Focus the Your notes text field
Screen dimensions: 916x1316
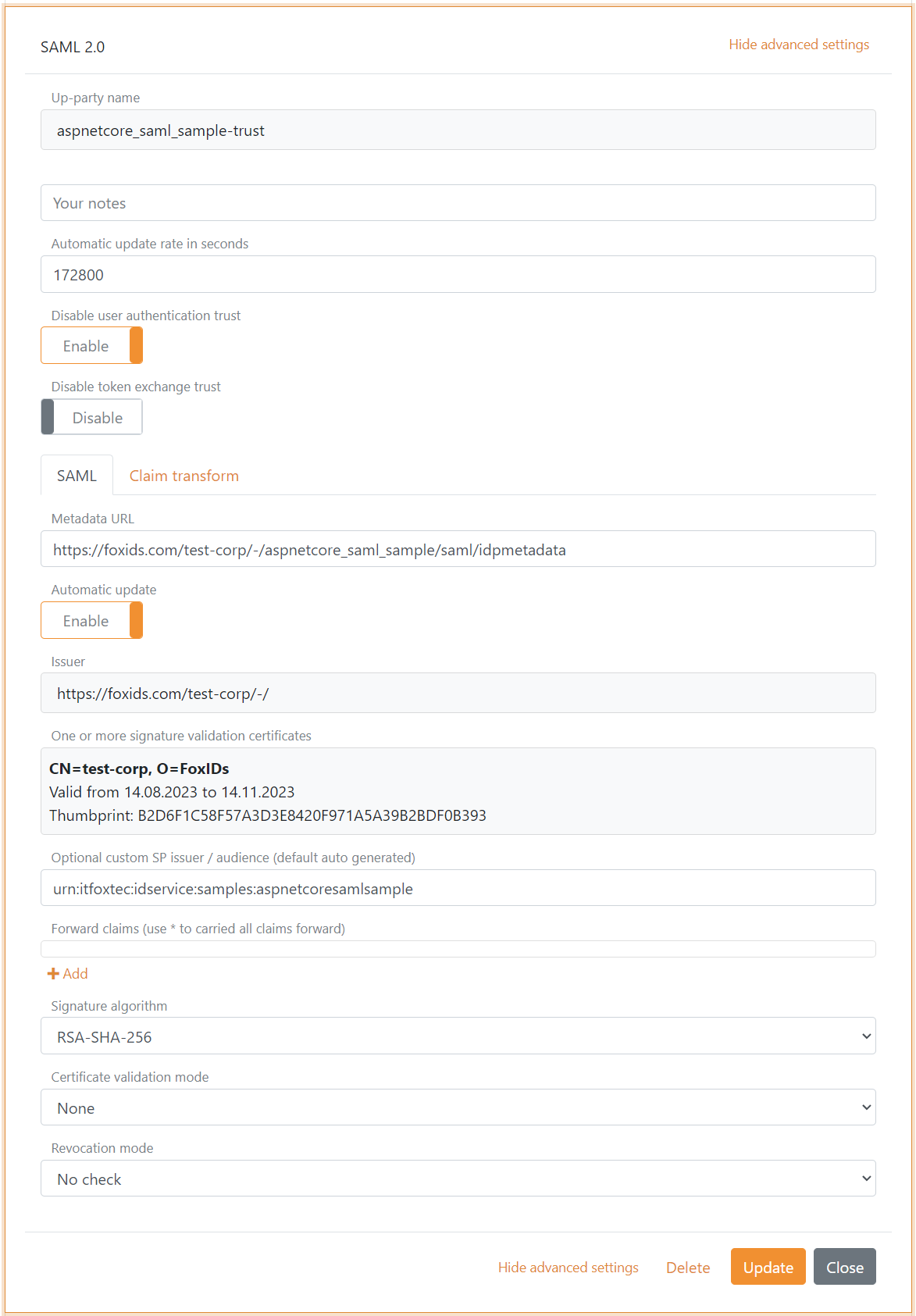(x=458, y=203)
